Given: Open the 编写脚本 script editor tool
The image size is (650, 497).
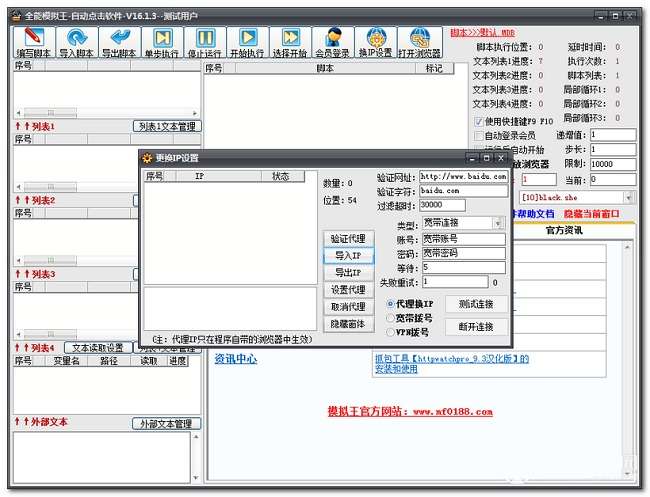Looking at the screenshot, I should pos(34,42).
